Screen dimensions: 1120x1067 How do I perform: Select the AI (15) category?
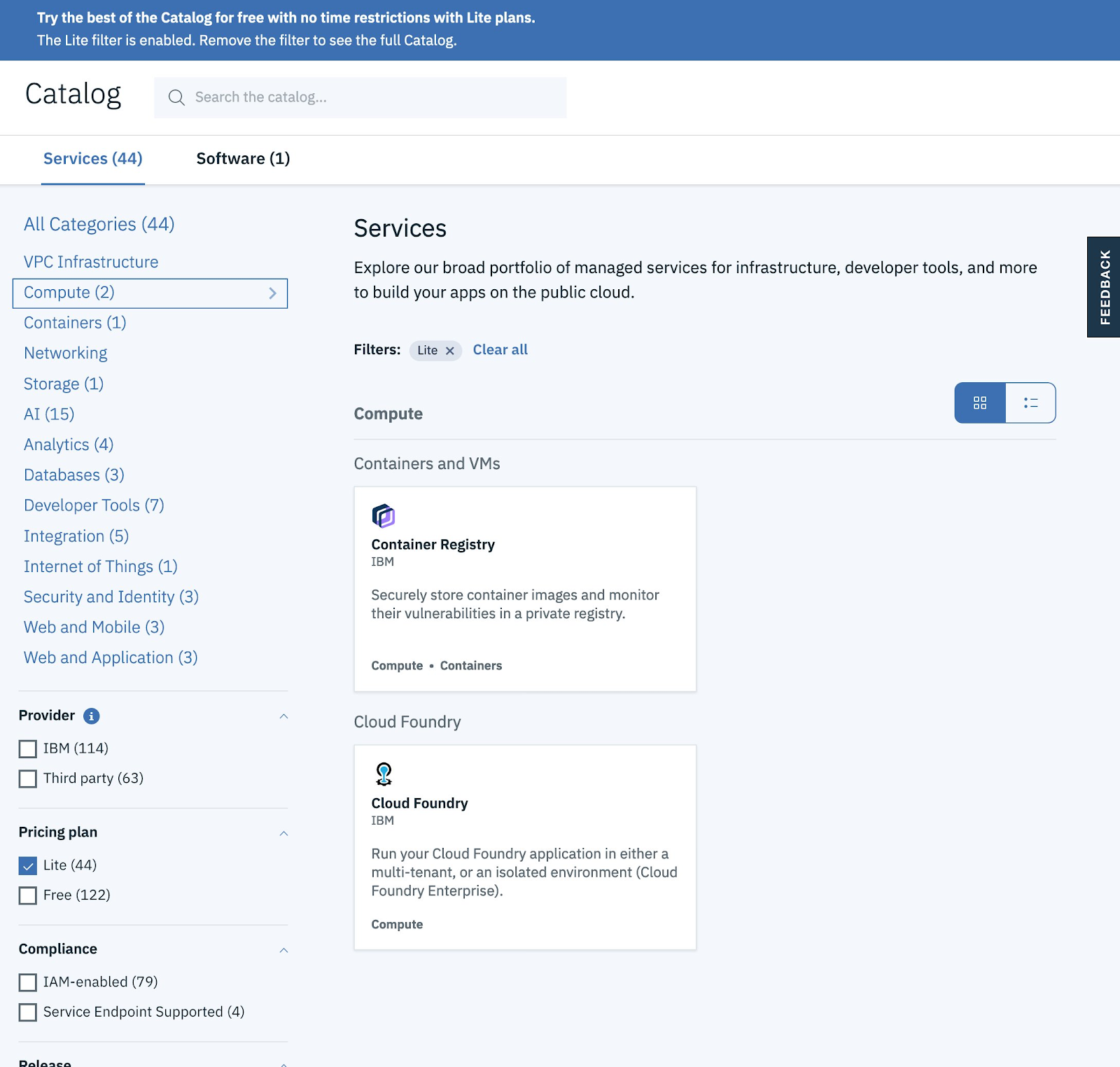49,414
